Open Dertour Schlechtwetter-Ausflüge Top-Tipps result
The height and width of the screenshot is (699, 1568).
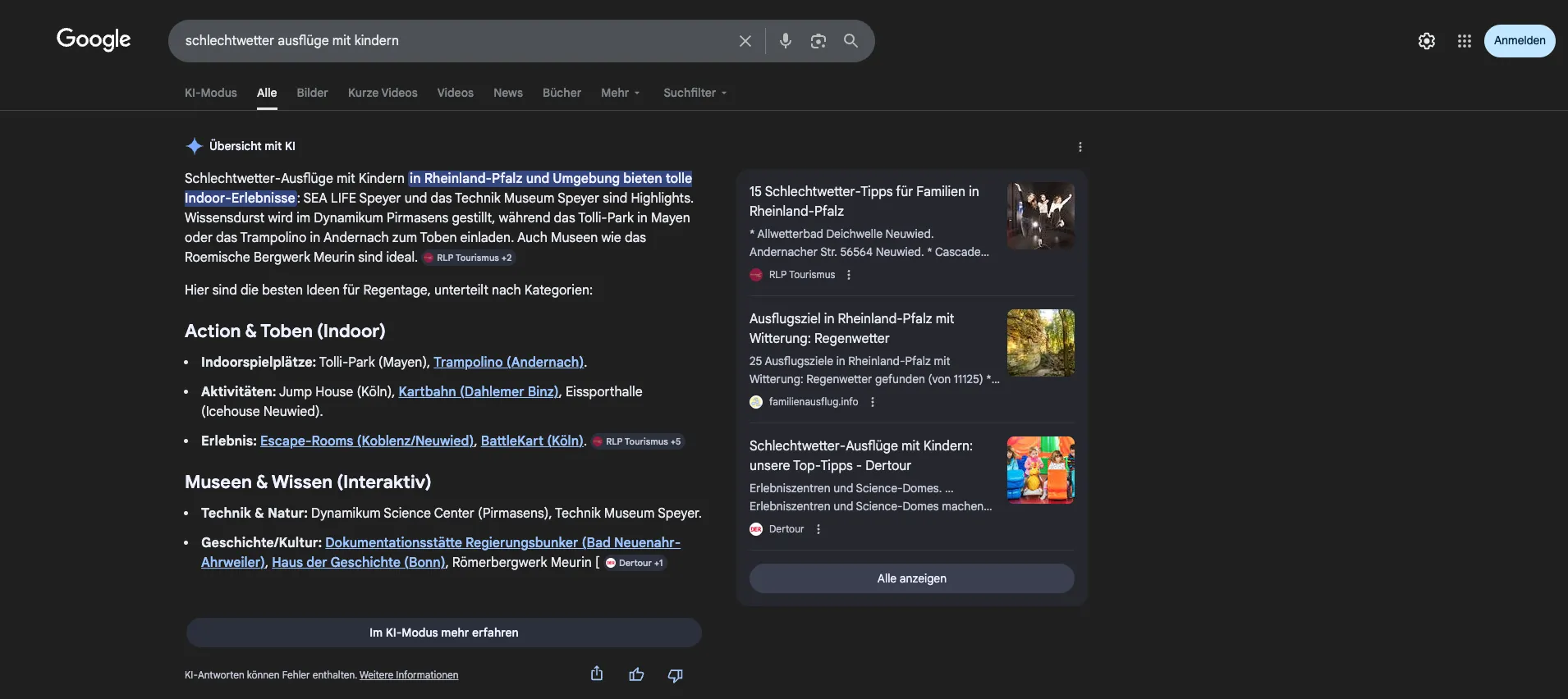point(860,455)
